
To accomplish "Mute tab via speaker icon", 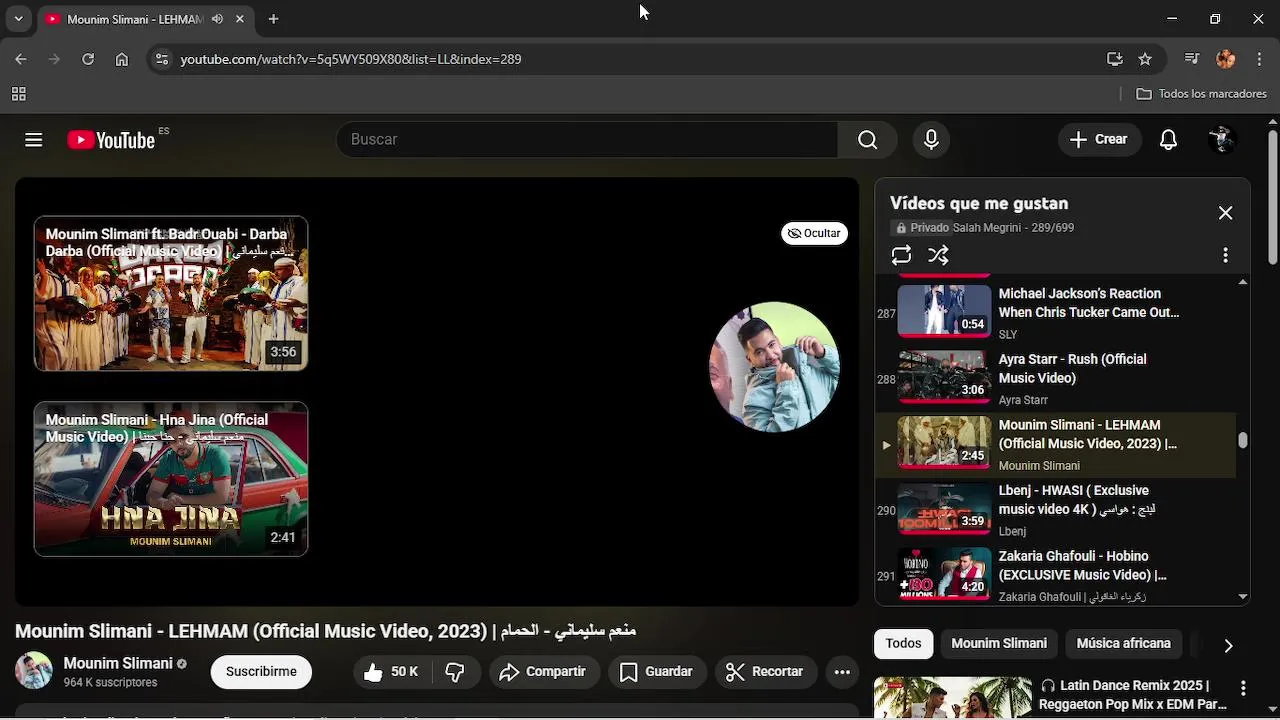I will click(x=218, y=19).
